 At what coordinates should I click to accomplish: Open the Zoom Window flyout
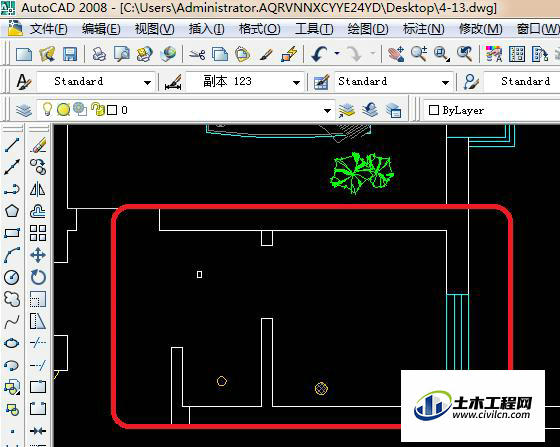click(x=442, y=55)
